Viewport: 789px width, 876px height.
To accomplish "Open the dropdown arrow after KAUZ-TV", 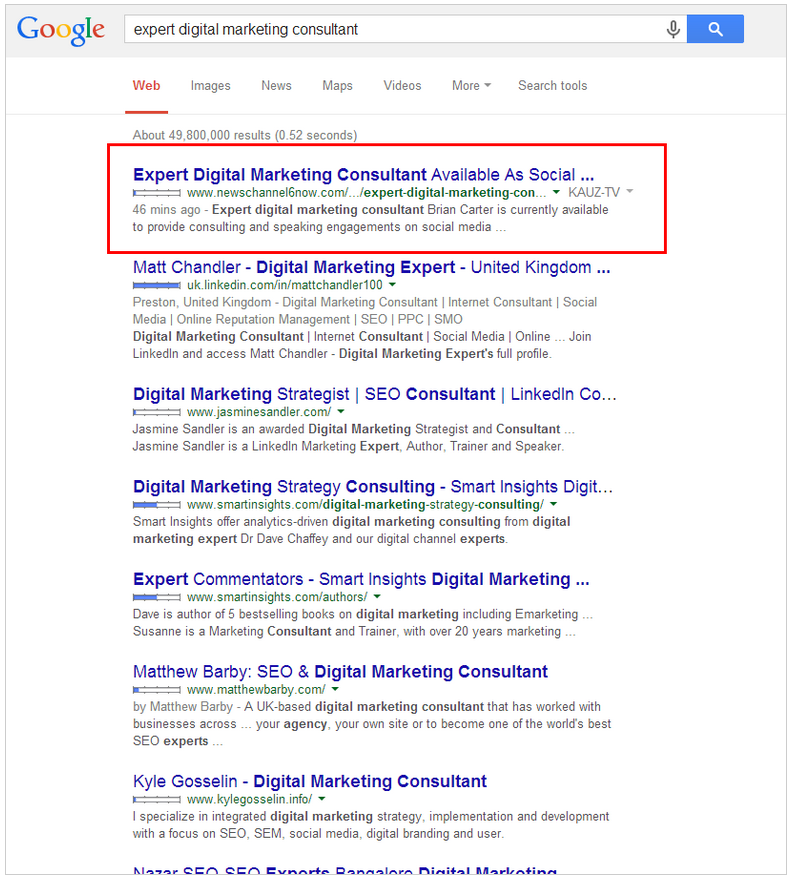I will pos(630,192).
